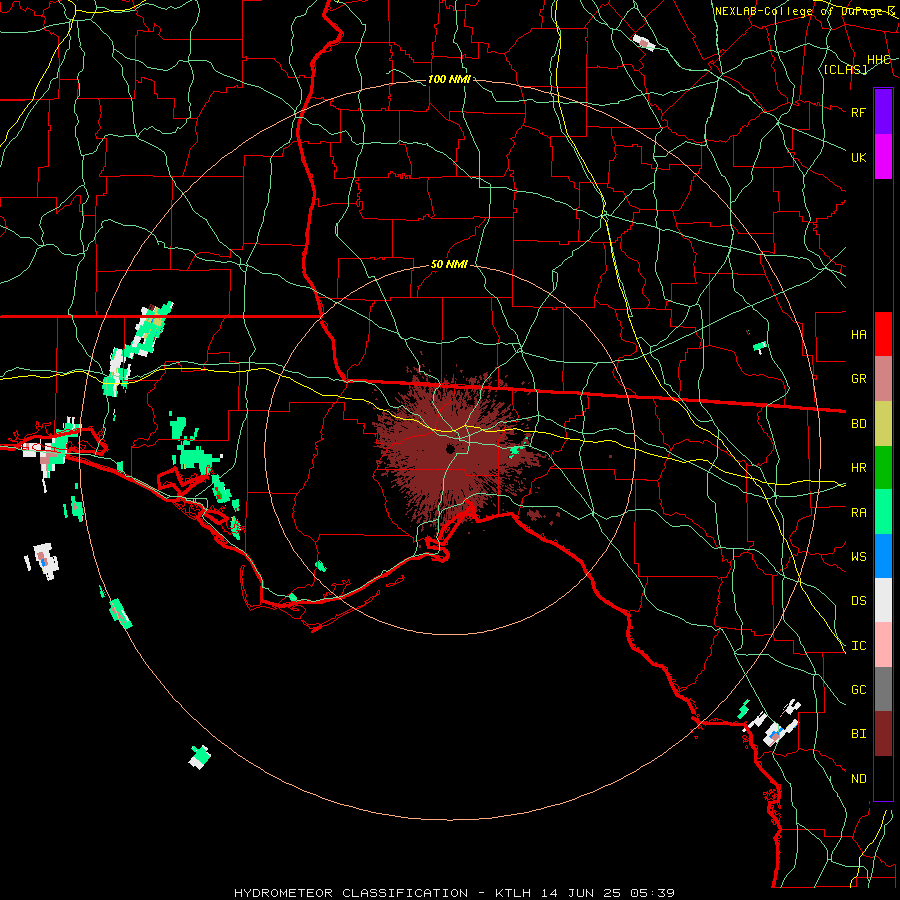This screenshot has width=900, height=900.
Task: Select the light pink IC legend swatch
Action: 883,645
